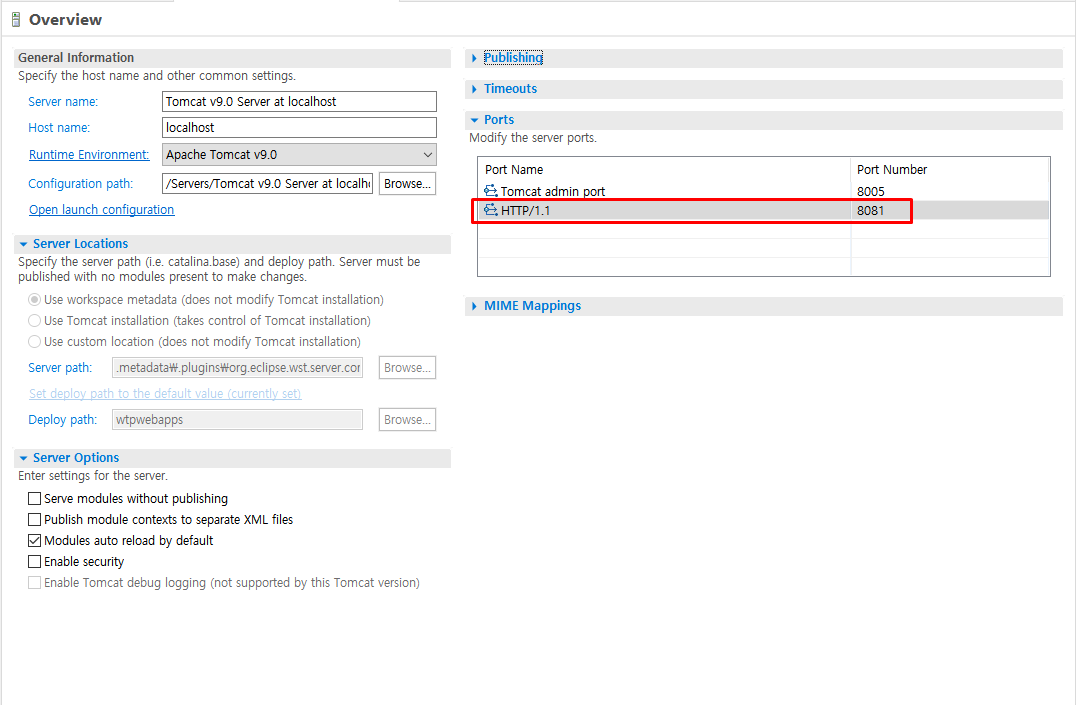Viewport: 1076px width, 705px height.
Task: Click the port icon beside Tomcat admin port
Action: pos(491,191)
